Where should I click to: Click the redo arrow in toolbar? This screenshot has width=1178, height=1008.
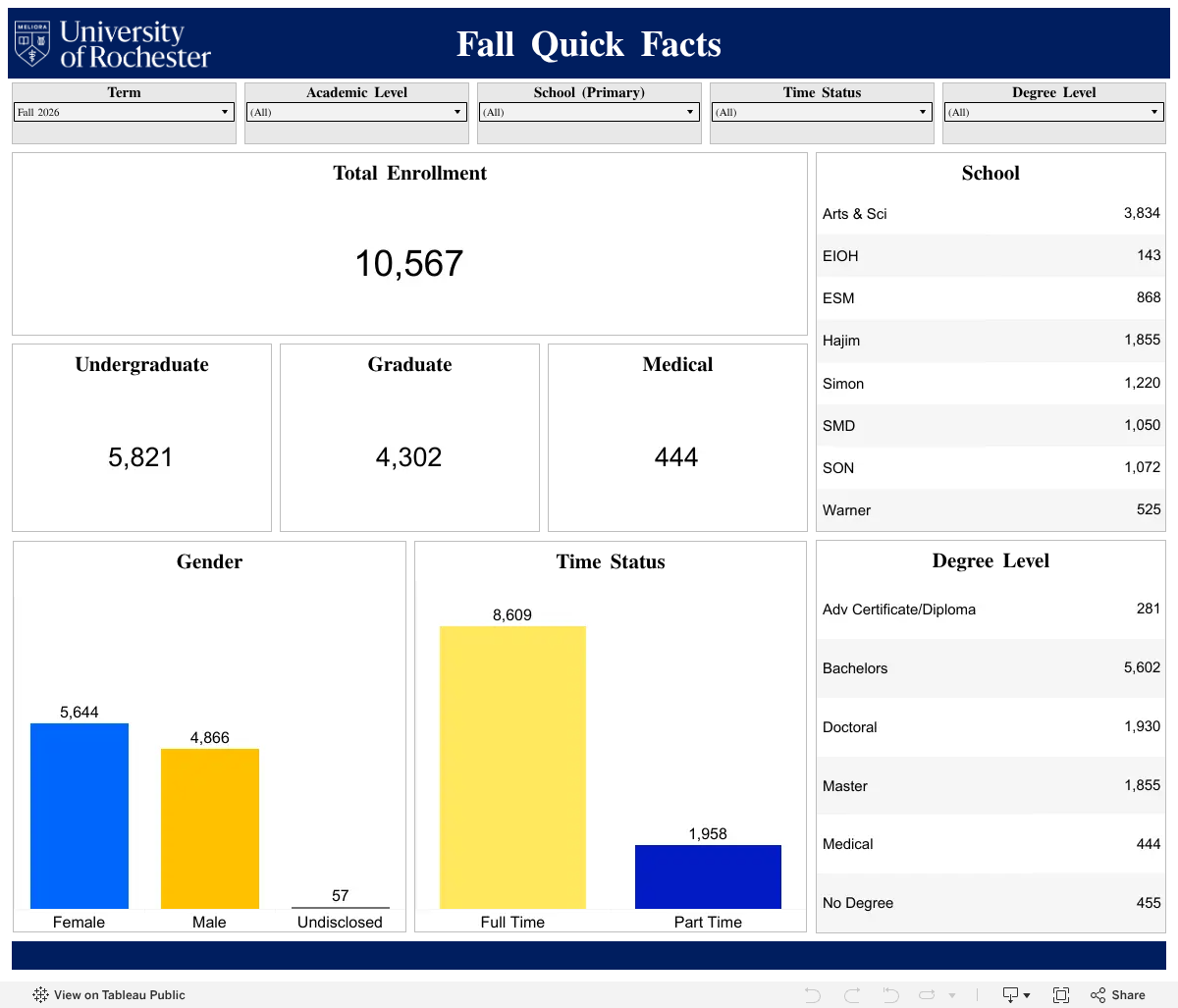pos(852,994)
